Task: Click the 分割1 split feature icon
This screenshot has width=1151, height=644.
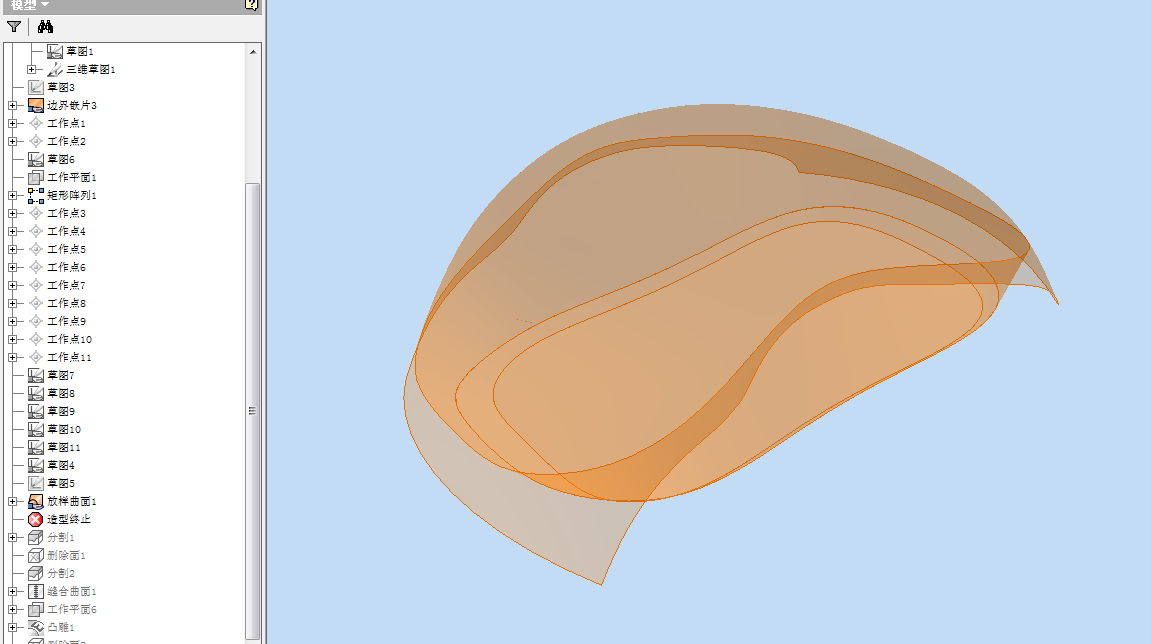Action: click(x=36, y=538)
